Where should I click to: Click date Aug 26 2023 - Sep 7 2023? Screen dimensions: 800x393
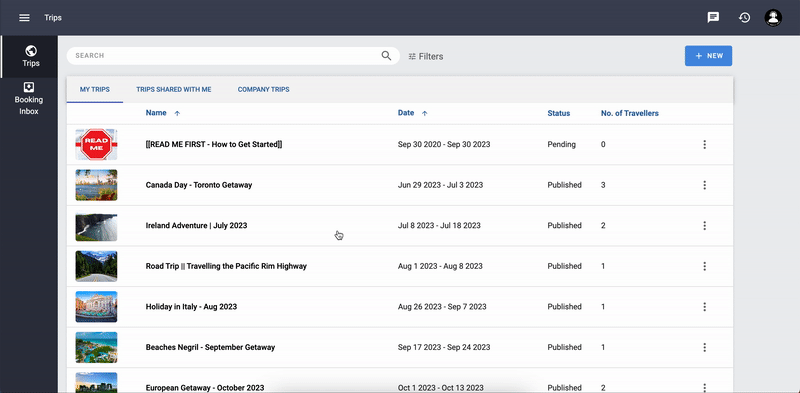(442, 307)
